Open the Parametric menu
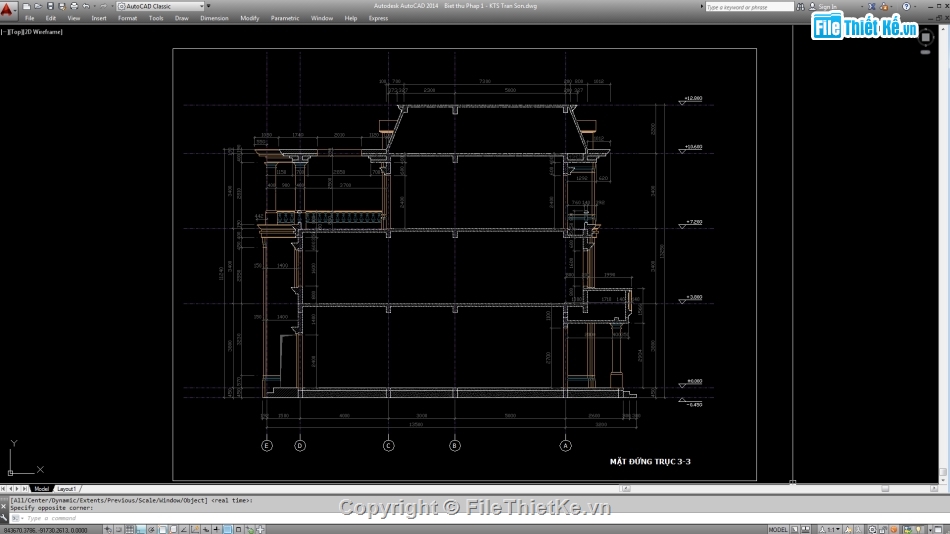Viewport: 950px width, 534px height. click(285, 18)
